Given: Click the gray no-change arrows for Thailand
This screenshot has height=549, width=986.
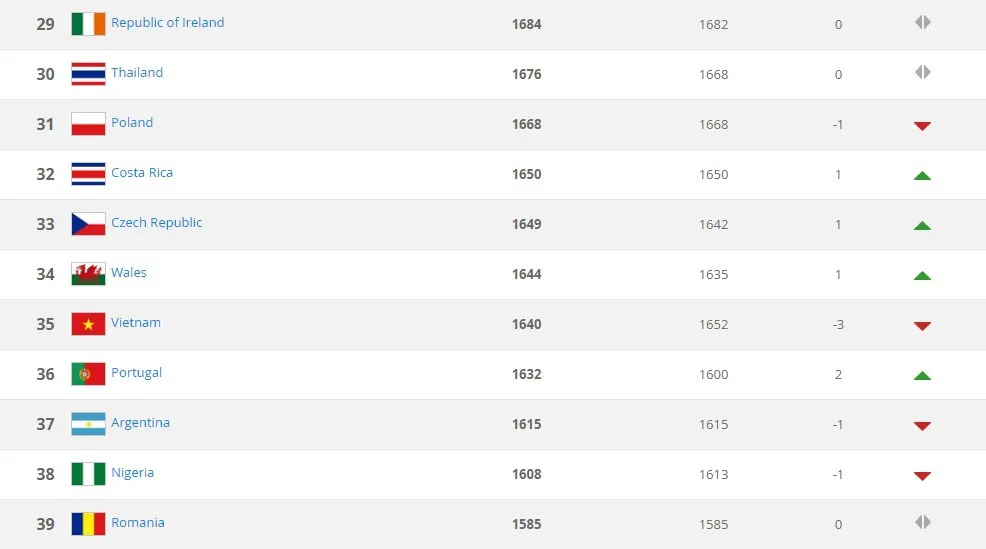Looking at the screenshot, I should [x=922, y=72].
